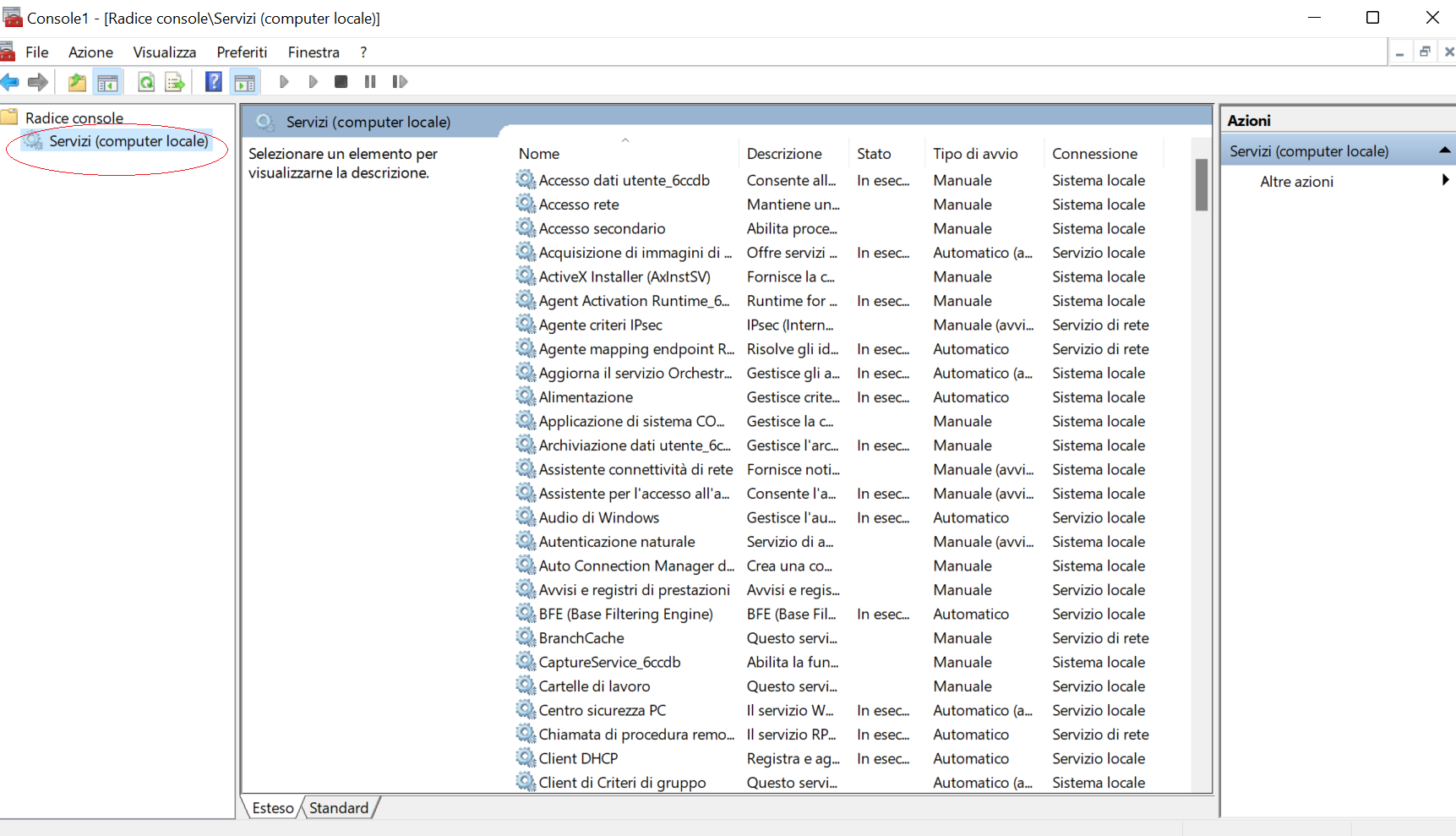Click the gear icon of Audio di Windows
The width and height of the screenshot is (1456, 836).
(x=526, y=517)
